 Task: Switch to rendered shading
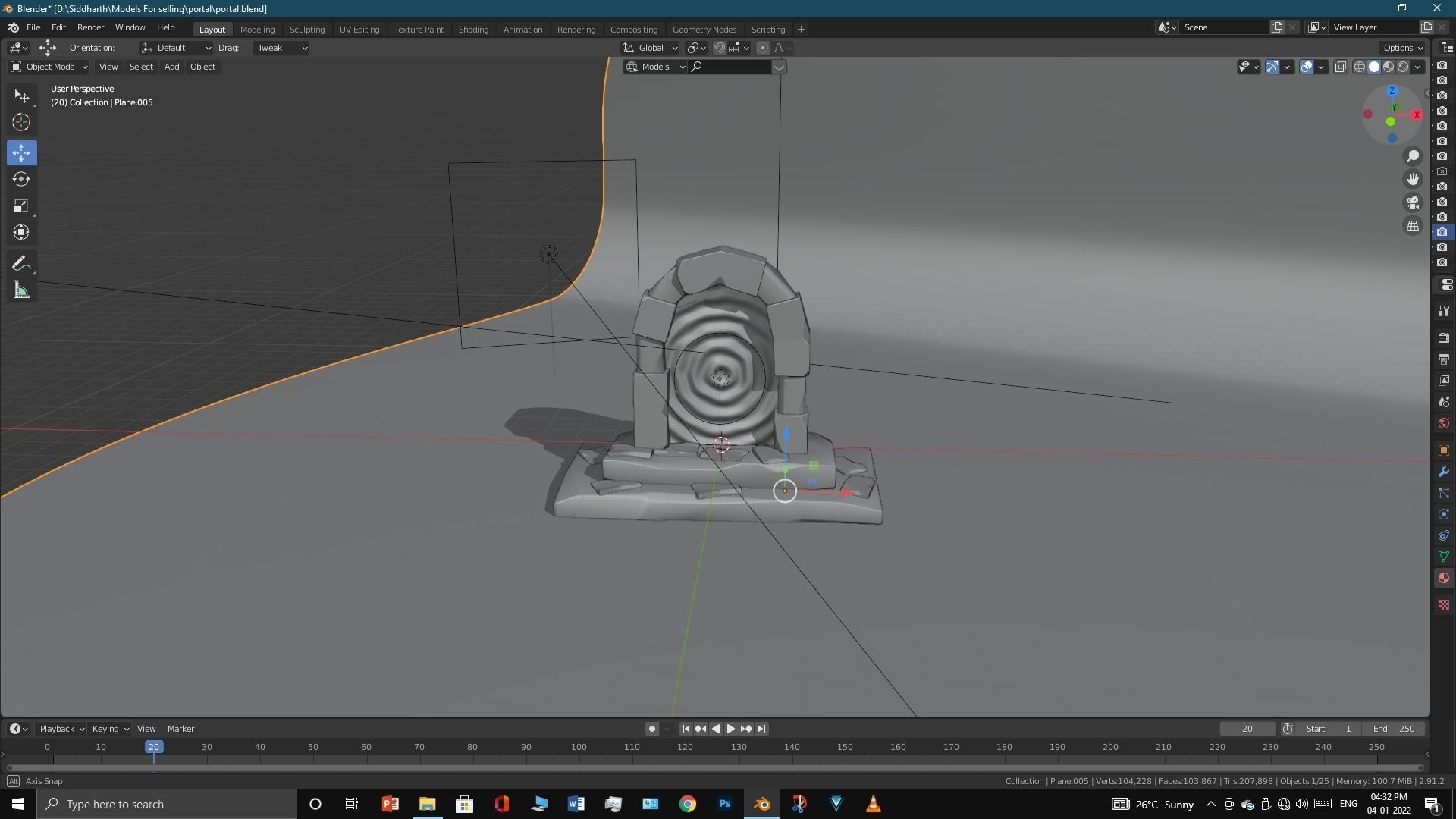click(1403, 67)
